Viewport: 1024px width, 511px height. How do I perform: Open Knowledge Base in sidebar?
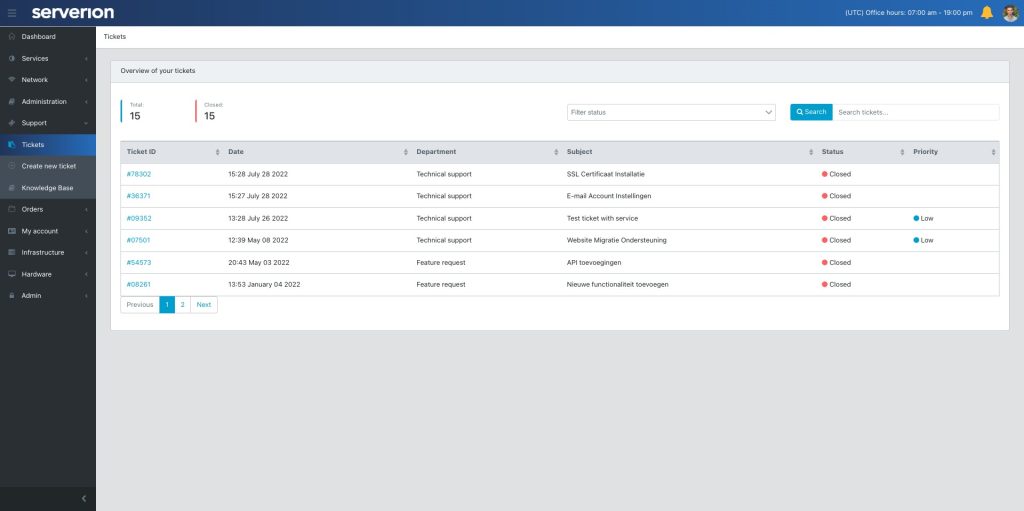point(47,188)
